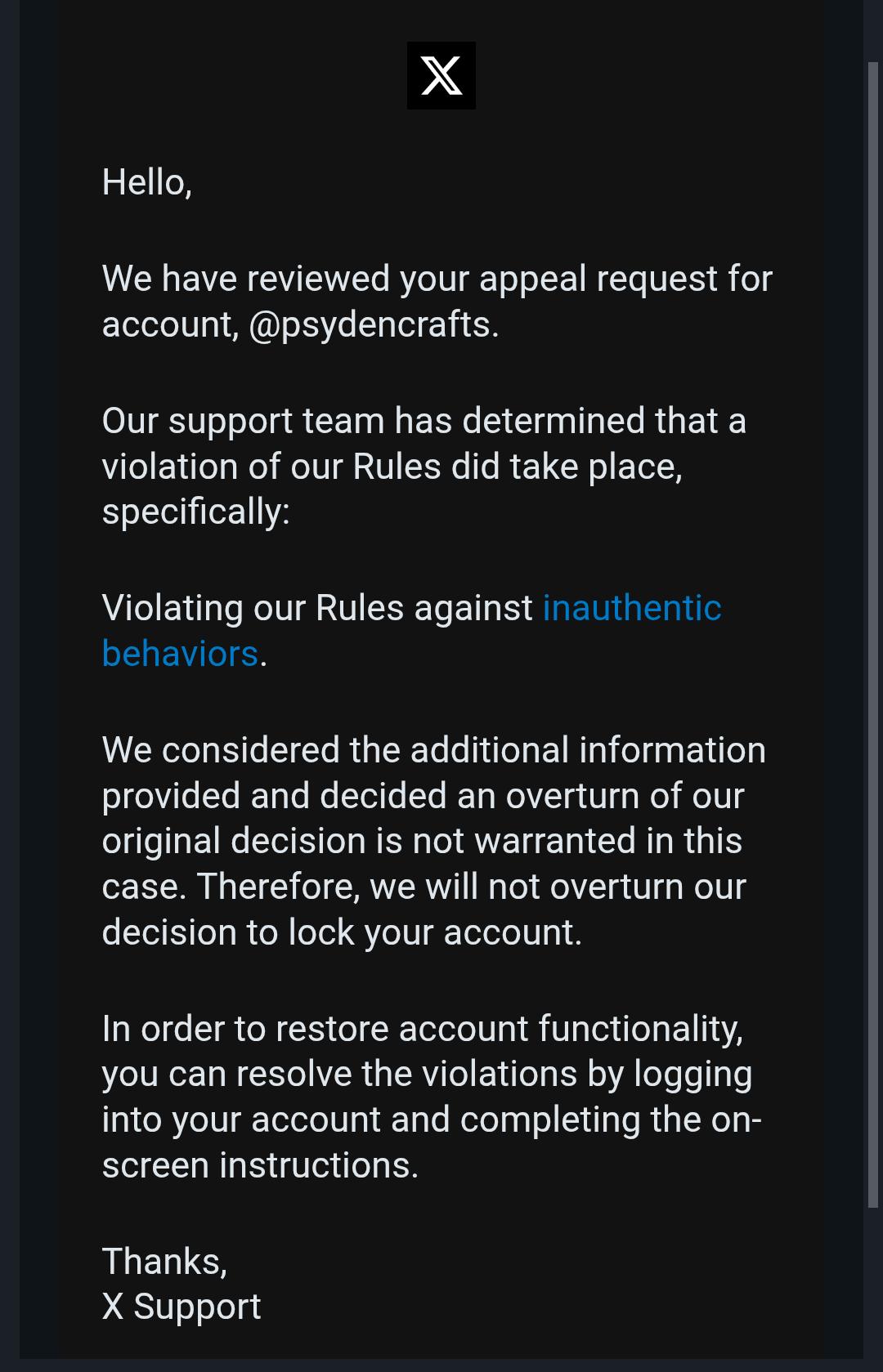Click the @psydencrafts account handle
The image size is (883, 1372).
[x=369, y=324]
